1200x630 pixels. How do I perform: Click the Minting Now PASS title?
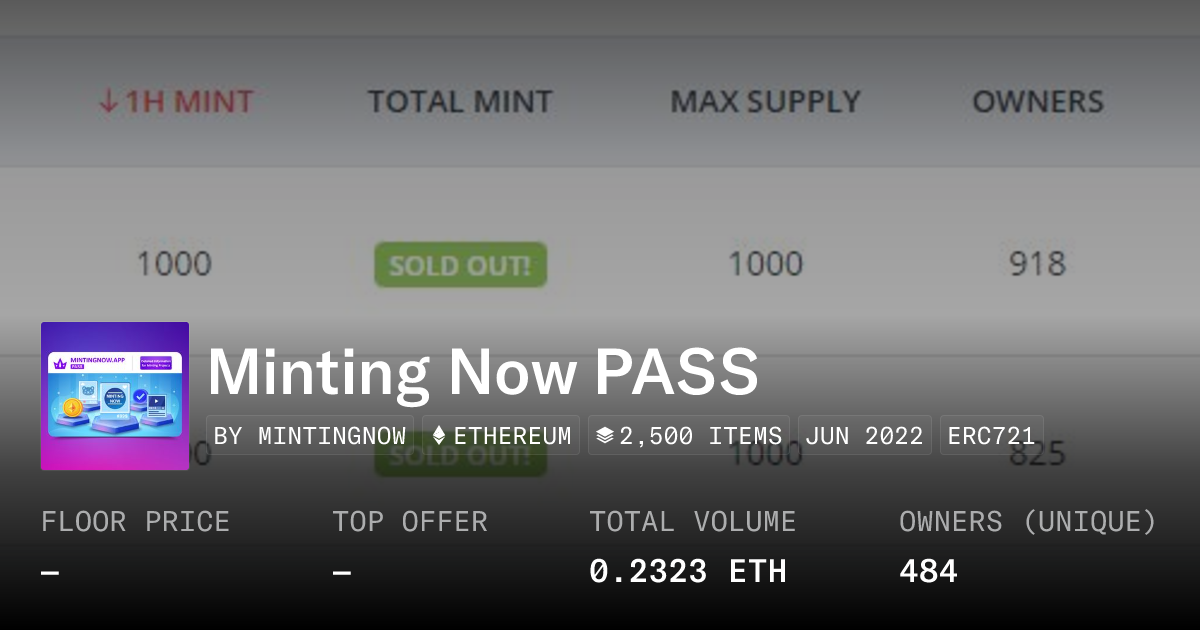(483, 373)
